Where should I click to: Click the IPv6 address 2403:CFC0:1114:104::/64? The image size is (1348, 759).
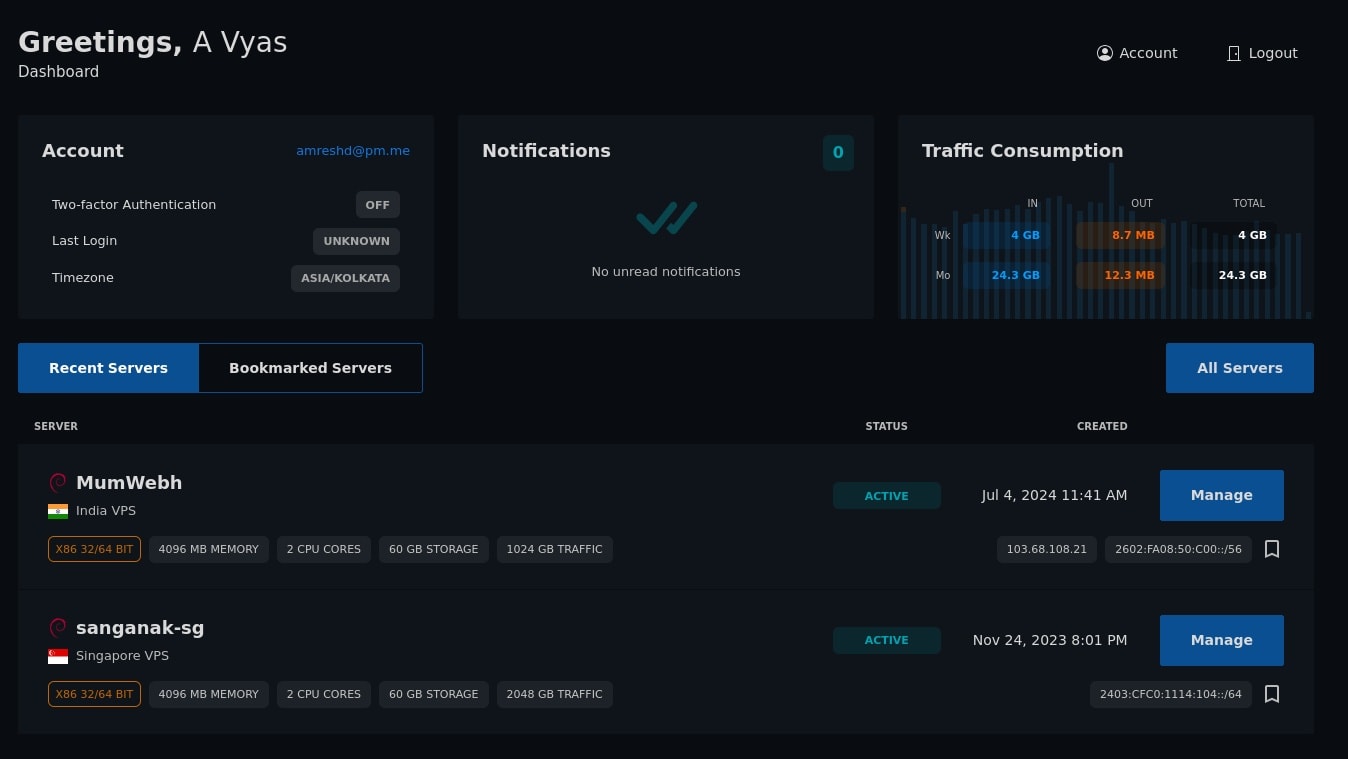(1171, 694)
